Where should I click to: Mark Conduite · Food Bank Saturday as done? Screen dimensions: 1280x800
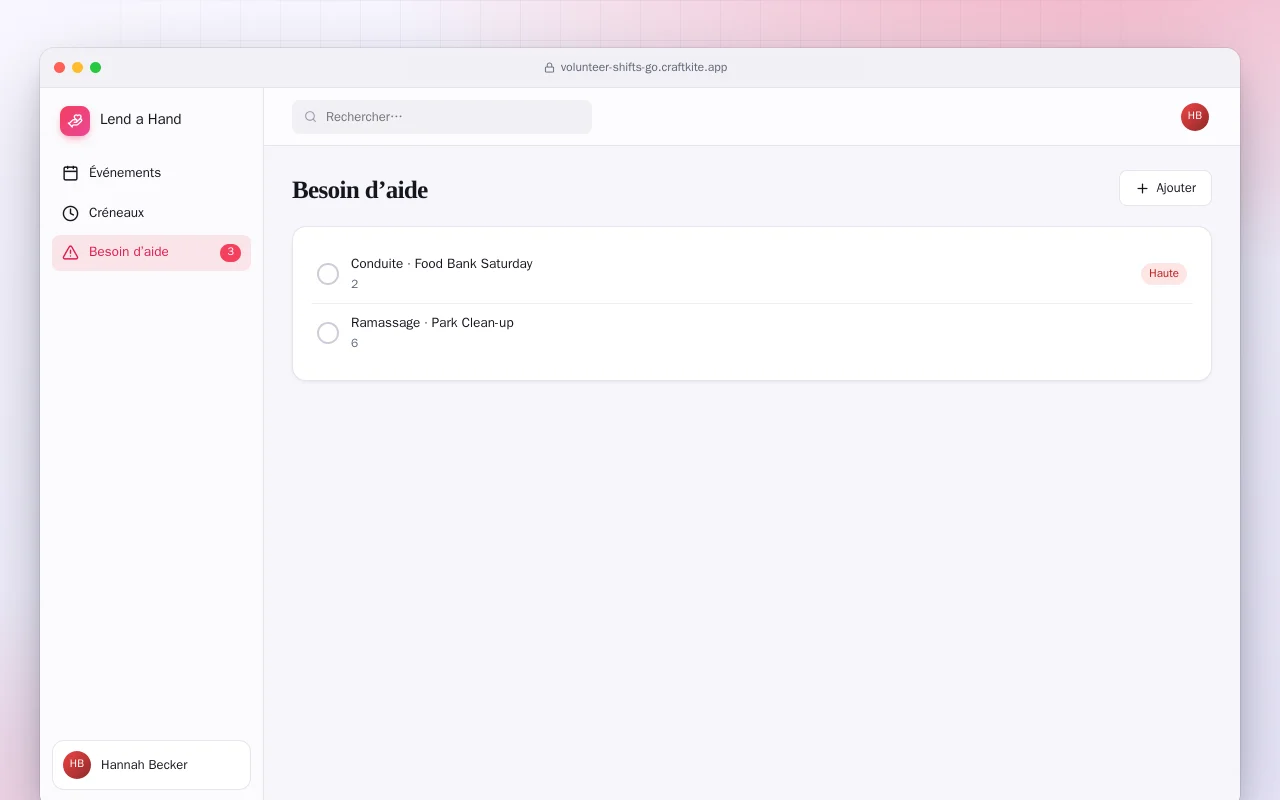[328, 274]
